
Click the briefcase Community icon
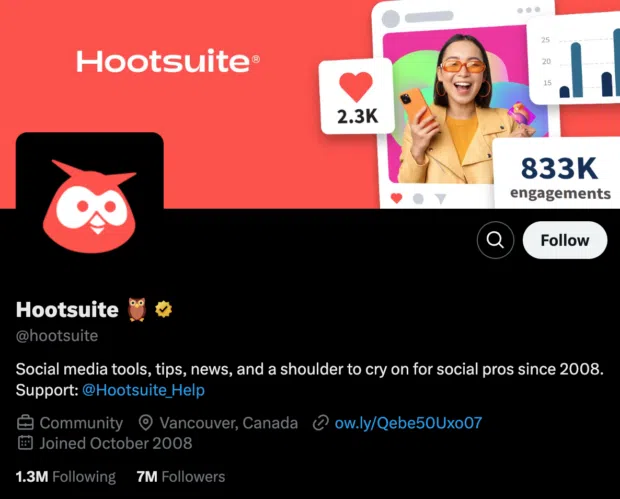(x=25, y=423)
